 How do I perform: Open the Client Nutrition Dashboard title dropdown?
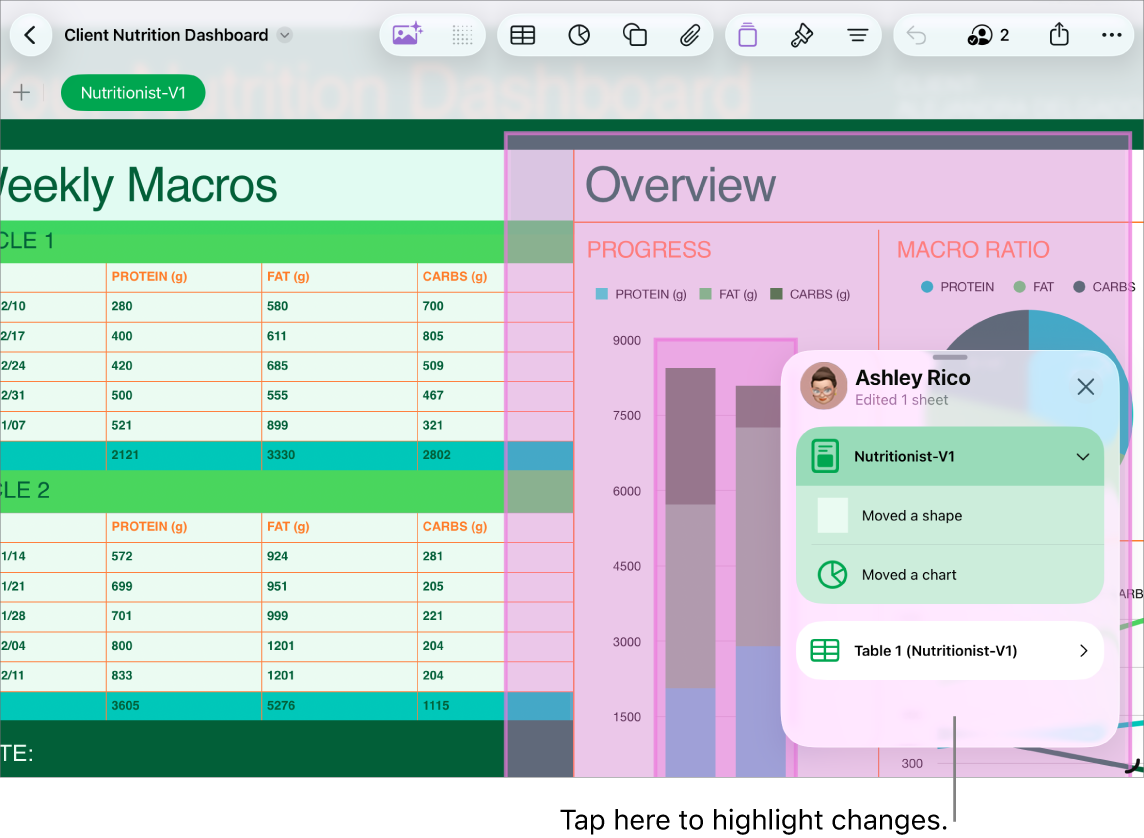tap(284, 35)
